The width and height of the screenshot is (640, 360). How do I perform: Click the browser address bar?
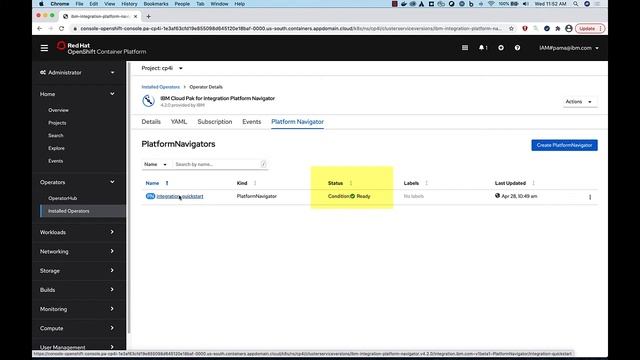coord(291,29)
